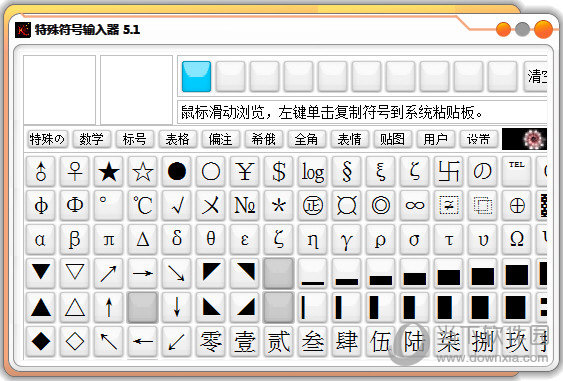Click the double circle ◎ symbol
The height and width of the screenshot is (381, 563).
tap(381, 205)
